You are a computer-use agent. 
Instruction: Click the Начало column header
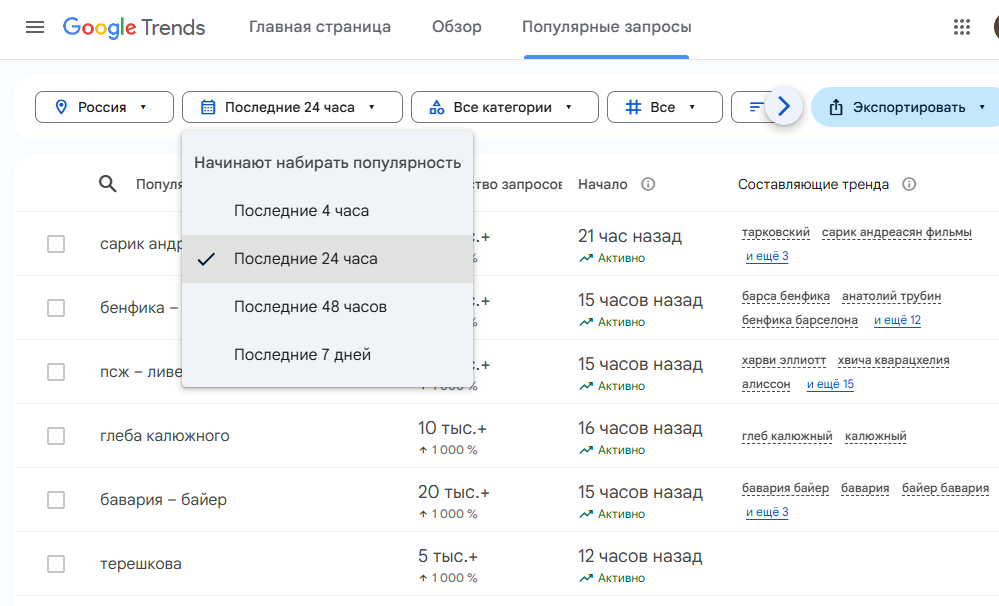[602, 184]
